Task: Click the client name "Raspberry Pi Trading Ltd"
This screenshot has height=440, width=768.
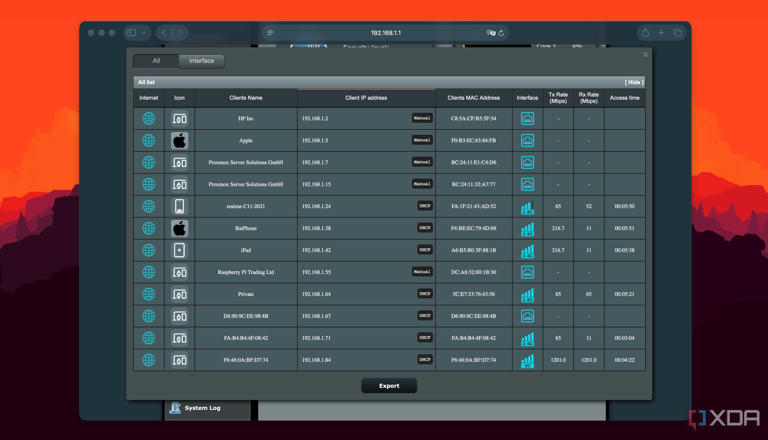Action: click(x=246, y=272)
